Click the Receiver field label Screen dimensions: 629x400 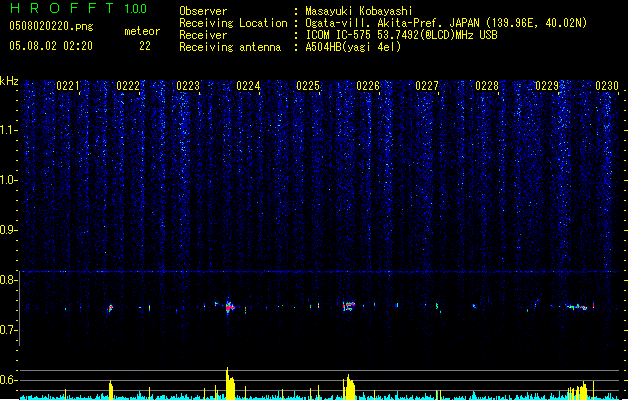click(x=203, y=35)
